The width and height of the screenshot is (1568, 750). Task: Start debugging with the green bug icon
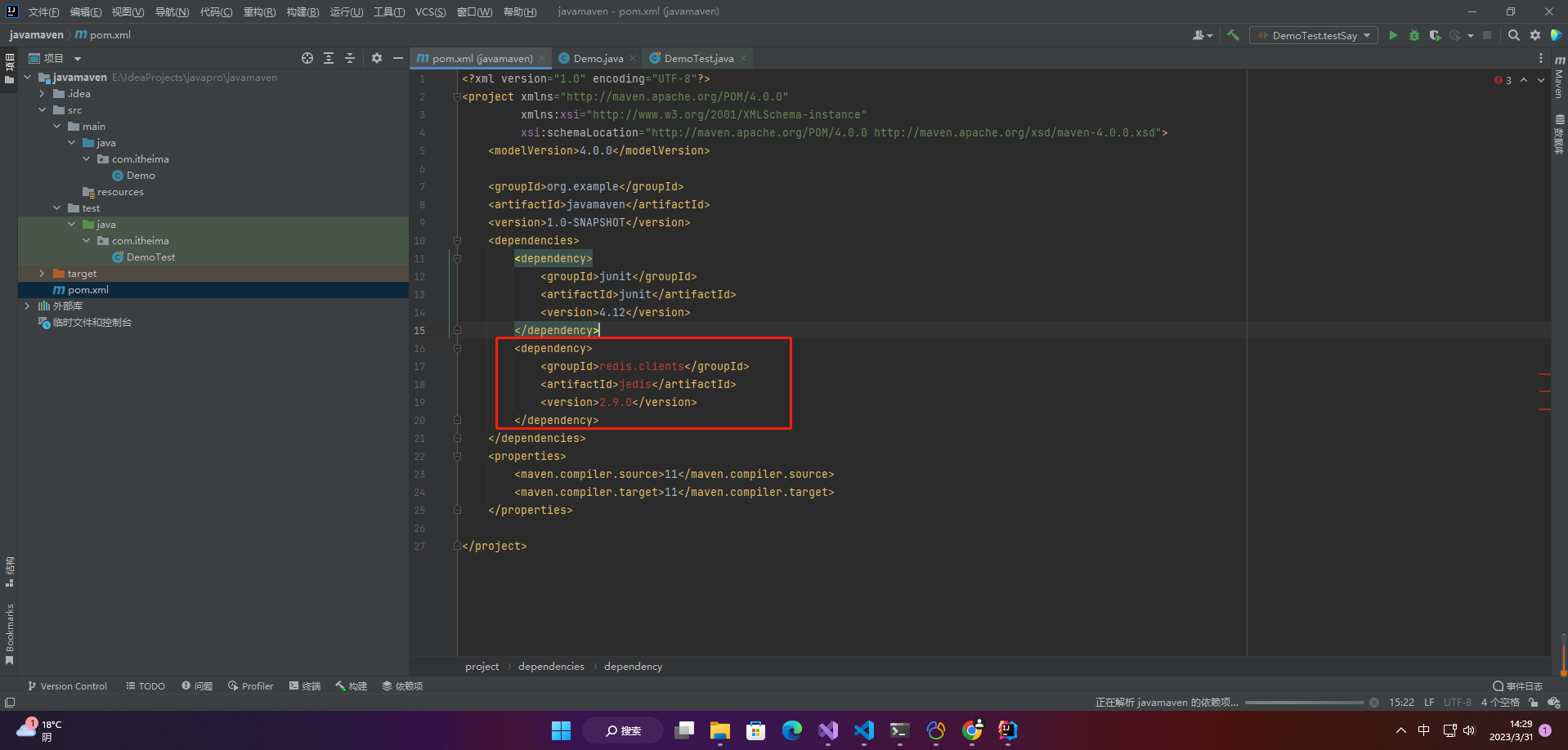click(x=1414, y=35)
